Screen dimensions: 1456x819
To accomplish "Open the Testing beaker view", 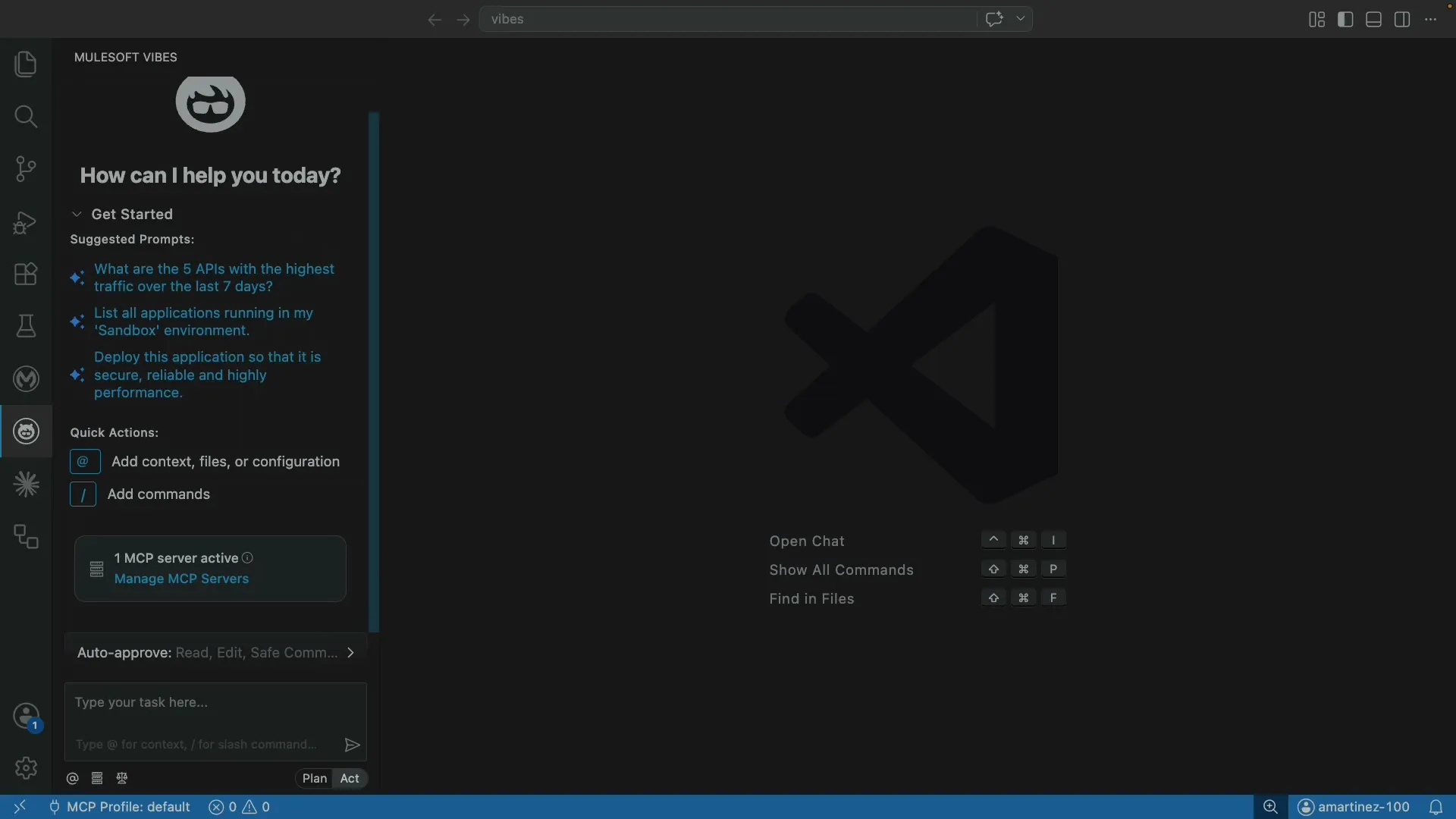I will coord(26,326).
